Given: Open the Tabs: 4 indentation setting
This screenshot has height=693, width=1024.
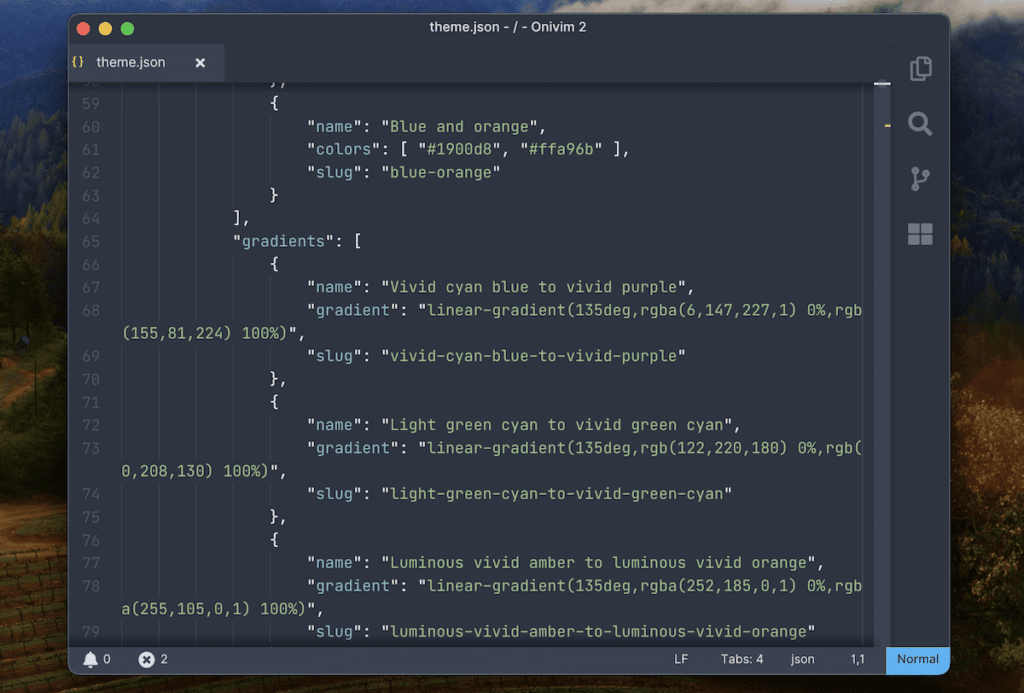Looking at the screenshot, I should coord(742,659).
